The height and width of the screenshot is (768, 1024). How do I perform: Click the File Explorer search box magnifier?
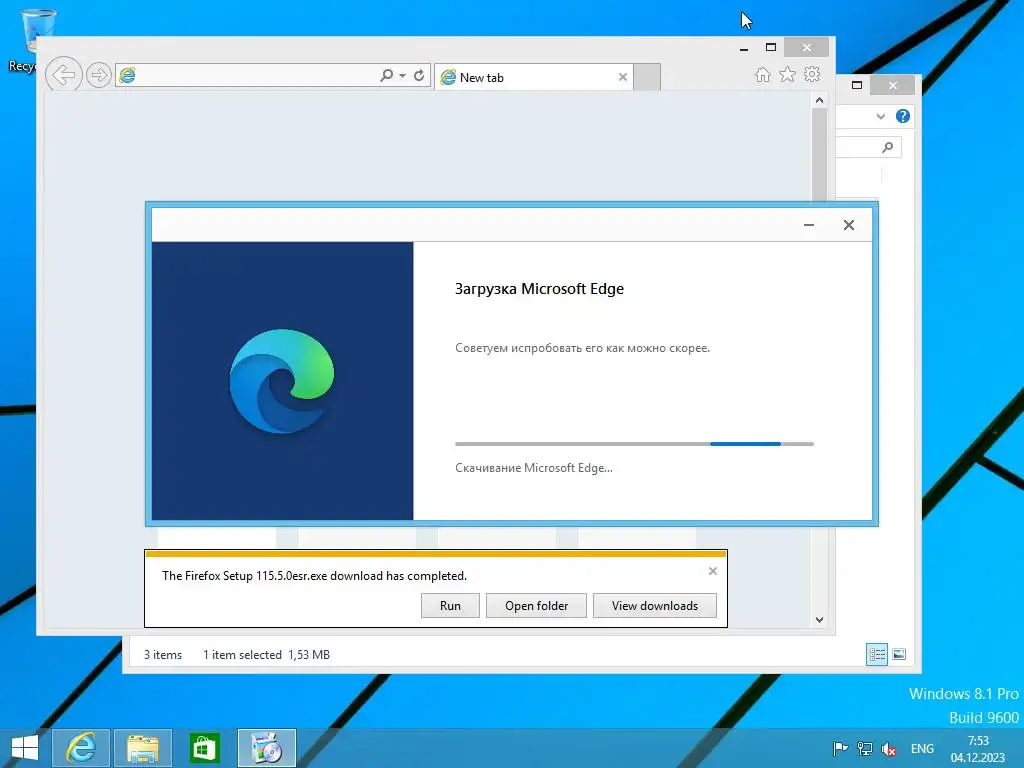pos(888,148)
